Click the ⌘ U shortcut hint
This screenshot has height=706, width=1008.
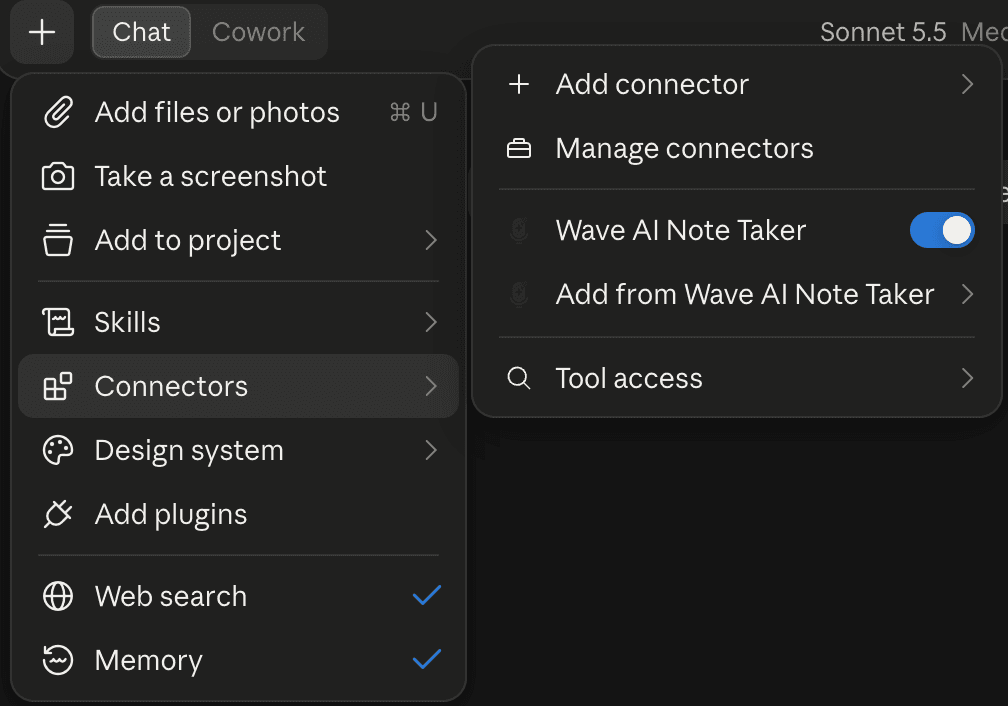click(413, 113)
